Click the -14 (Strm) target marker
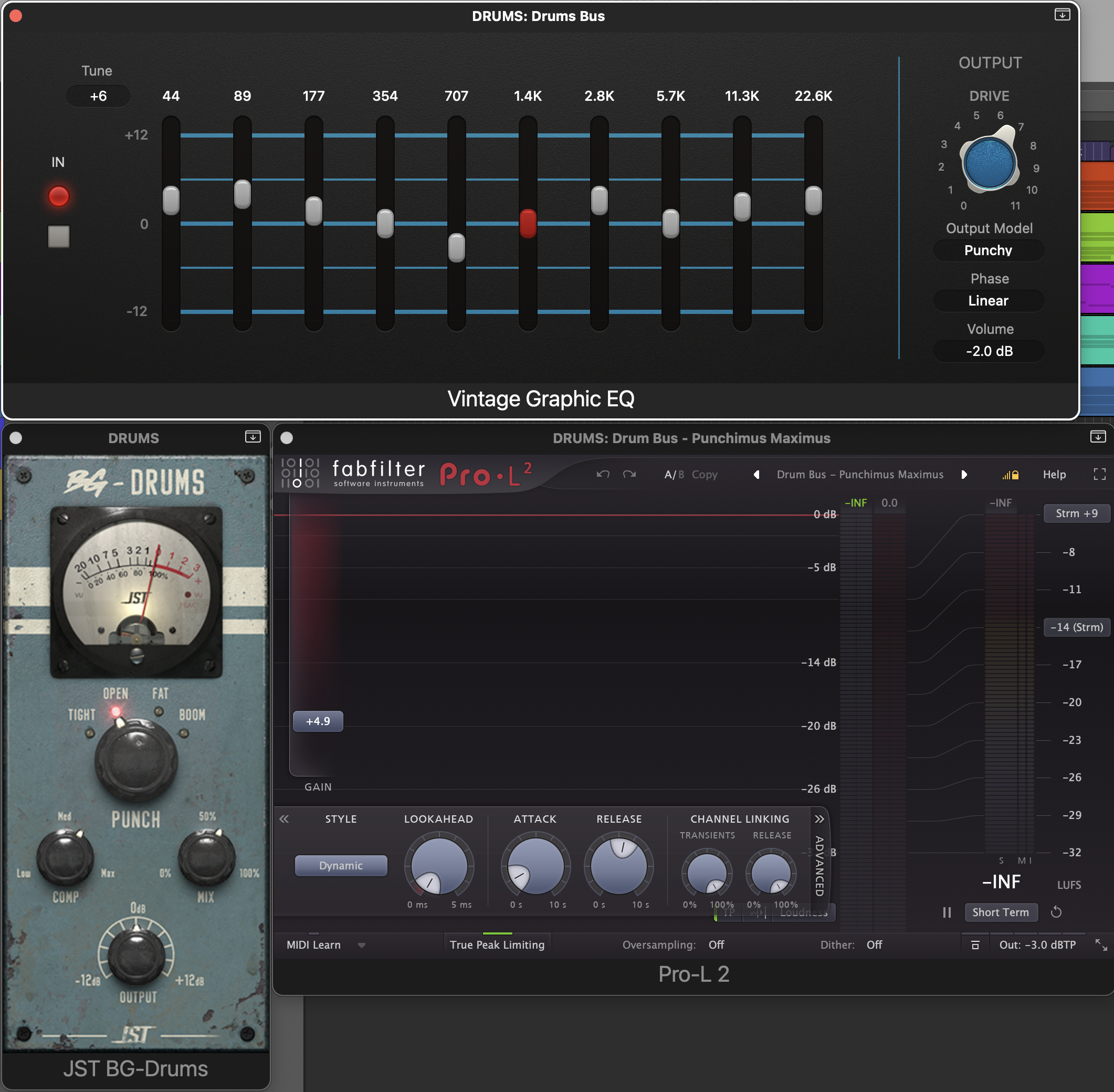 pos(1077,627)
